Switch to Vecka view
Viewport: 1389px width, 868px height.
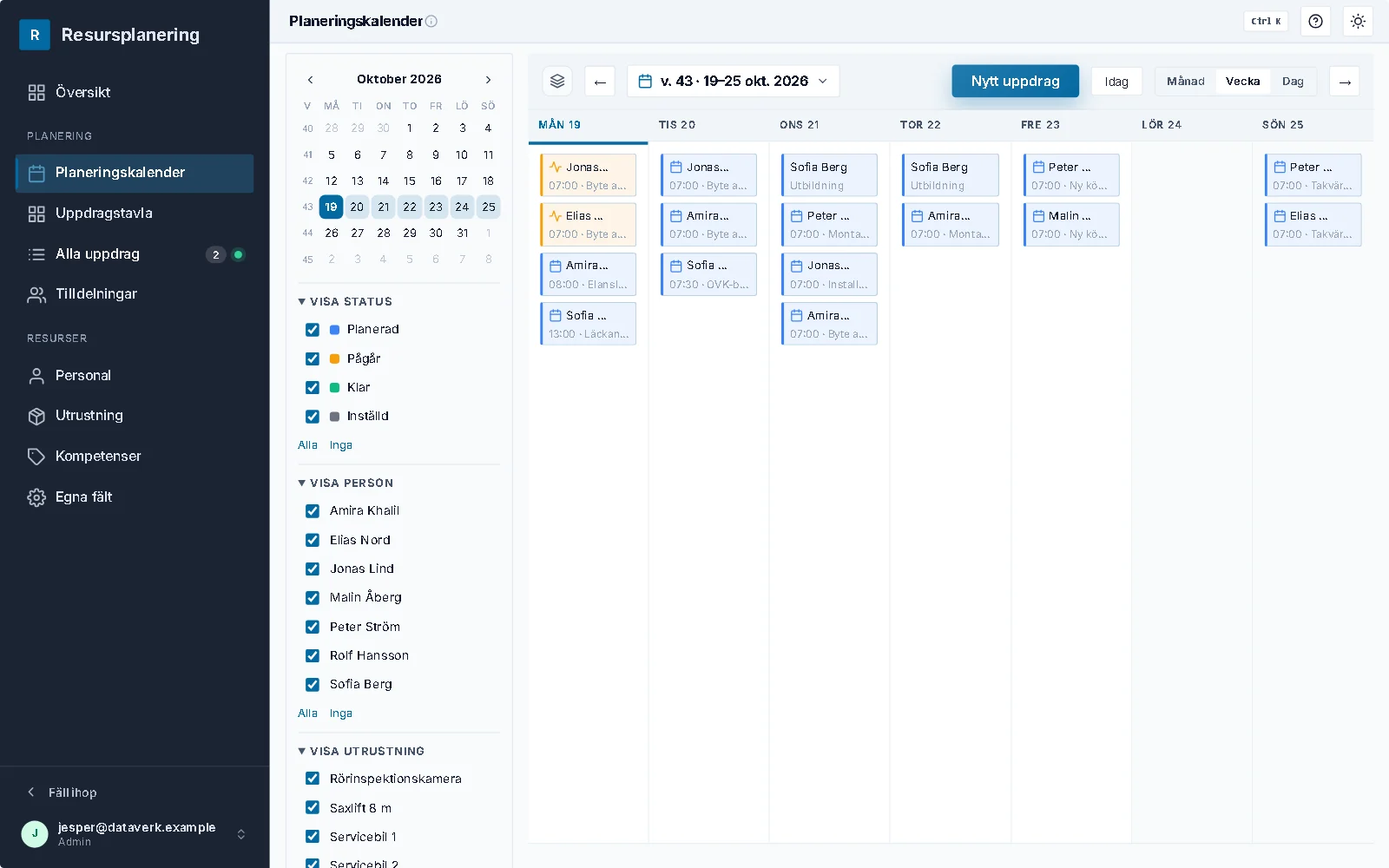pos(1242,81)
